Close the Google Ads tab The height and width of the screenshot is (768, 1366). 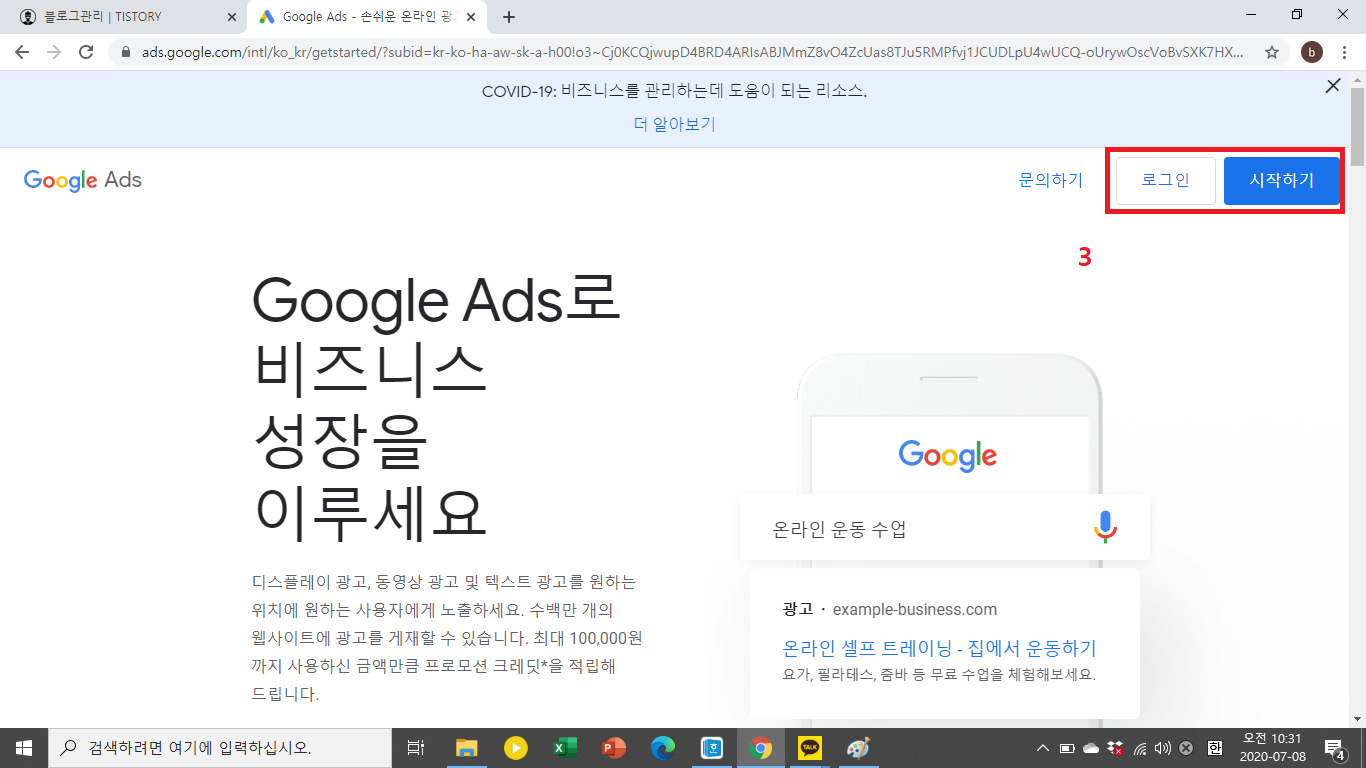tap(471, 17)
